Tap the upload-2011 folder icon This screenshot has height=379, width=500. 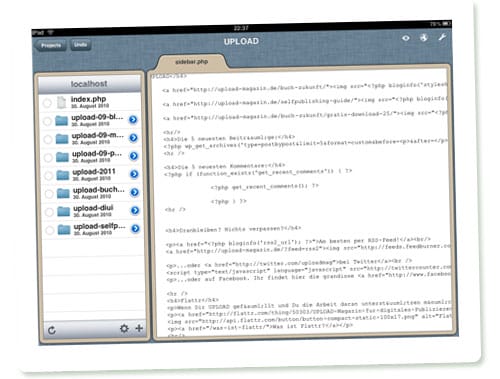click(63, 175)
